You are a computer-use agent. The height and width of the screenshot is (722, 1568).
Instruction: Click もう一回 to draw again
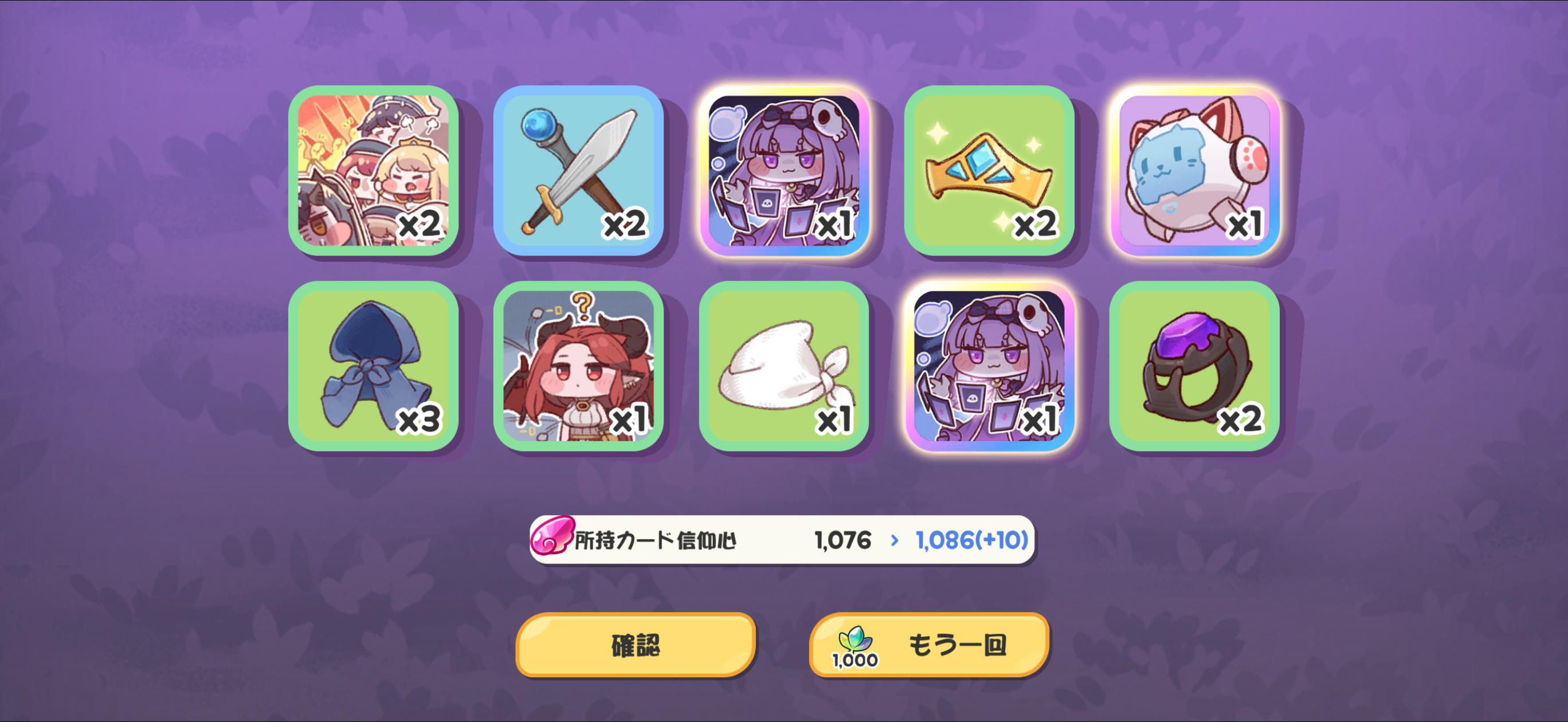(929, 645)
